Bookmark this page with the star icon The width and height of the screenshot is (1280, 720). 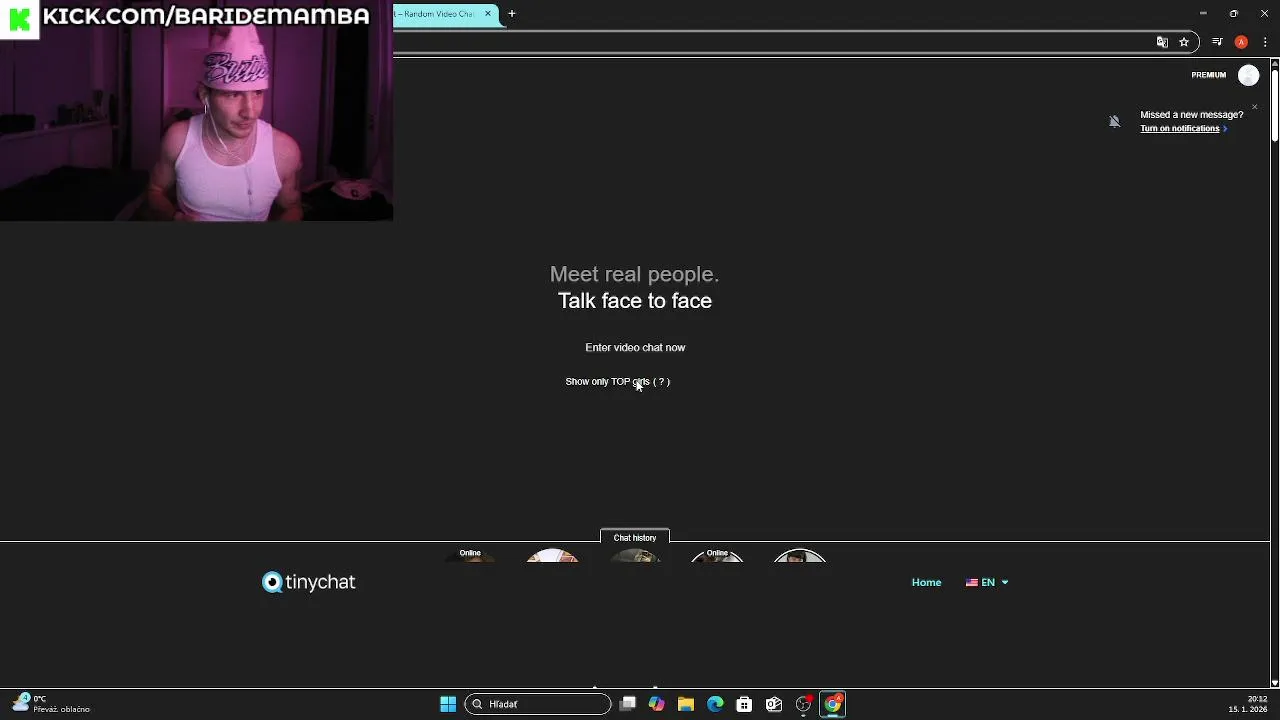[x=1184, y=42]
